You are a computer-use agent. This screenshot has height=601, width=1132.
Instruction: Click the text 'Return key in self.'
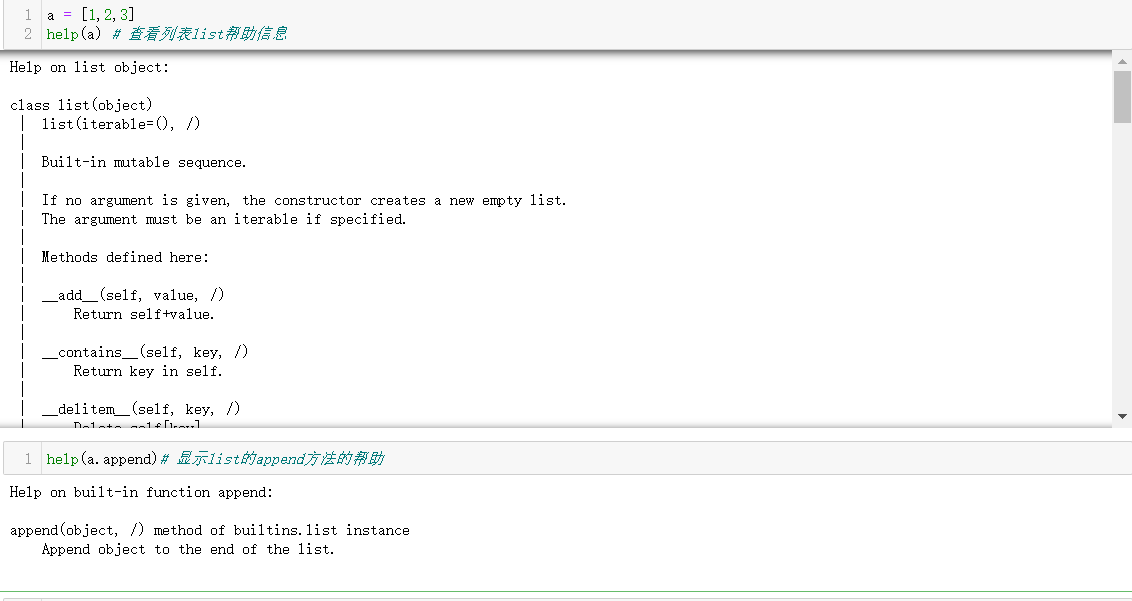(148, 371)
